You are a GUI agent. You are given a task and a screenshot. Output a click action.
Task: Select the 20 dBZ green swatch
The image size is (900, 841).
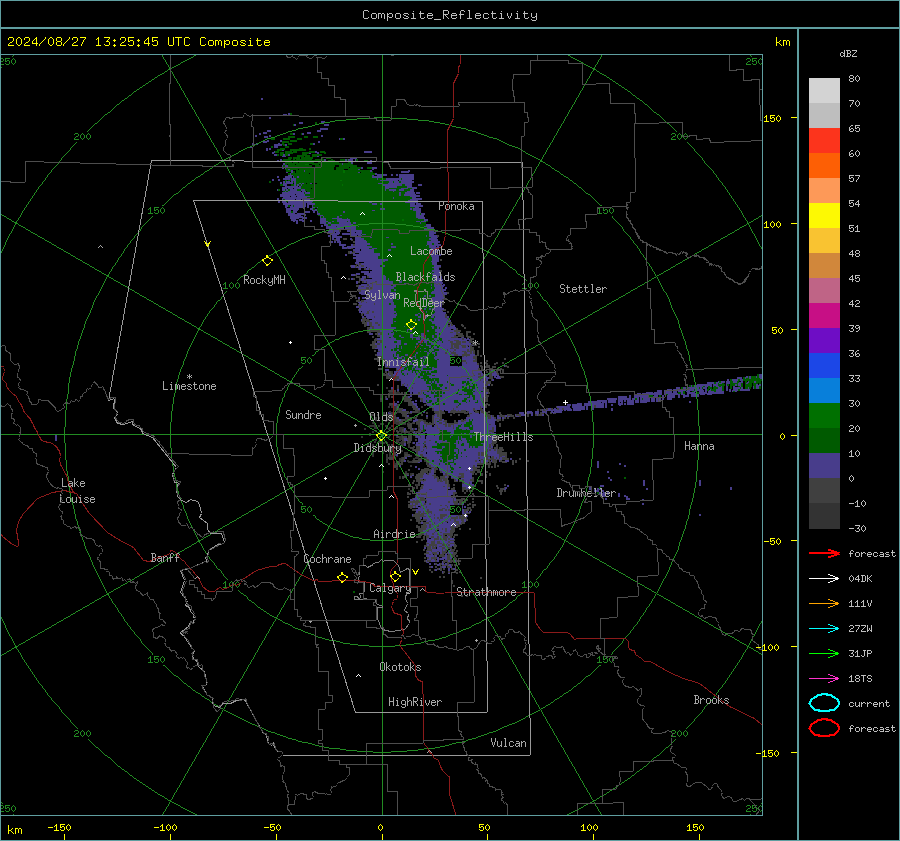point(824,415)
